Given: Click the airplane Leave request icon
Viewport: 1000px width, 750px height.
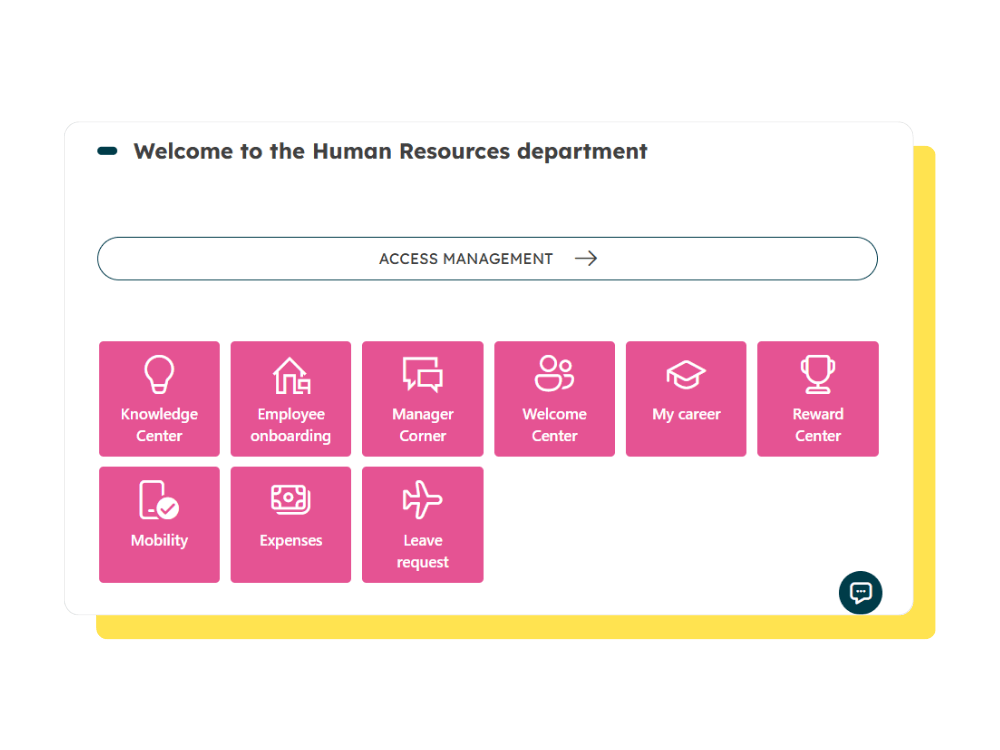Looking at the screenshot, I should (x=422, y=500).
